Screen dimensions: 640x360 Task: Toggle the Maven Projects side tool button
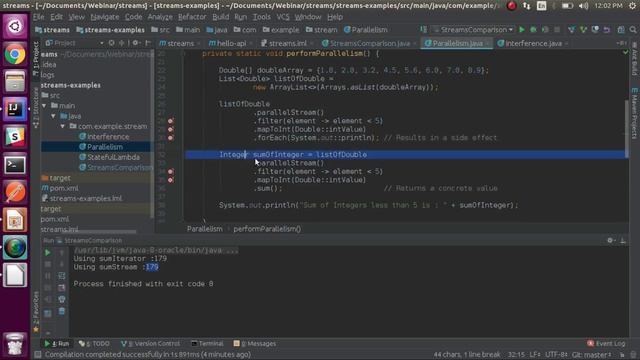[x=635, y=113]
